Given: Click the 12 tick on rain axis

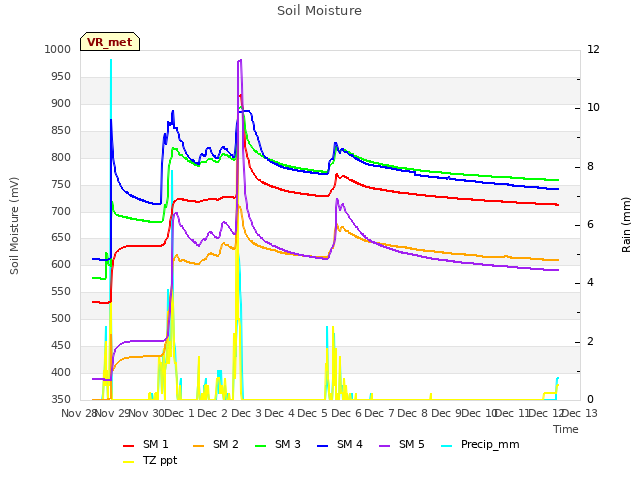Looking at the screenshot, I should (593, 49).
